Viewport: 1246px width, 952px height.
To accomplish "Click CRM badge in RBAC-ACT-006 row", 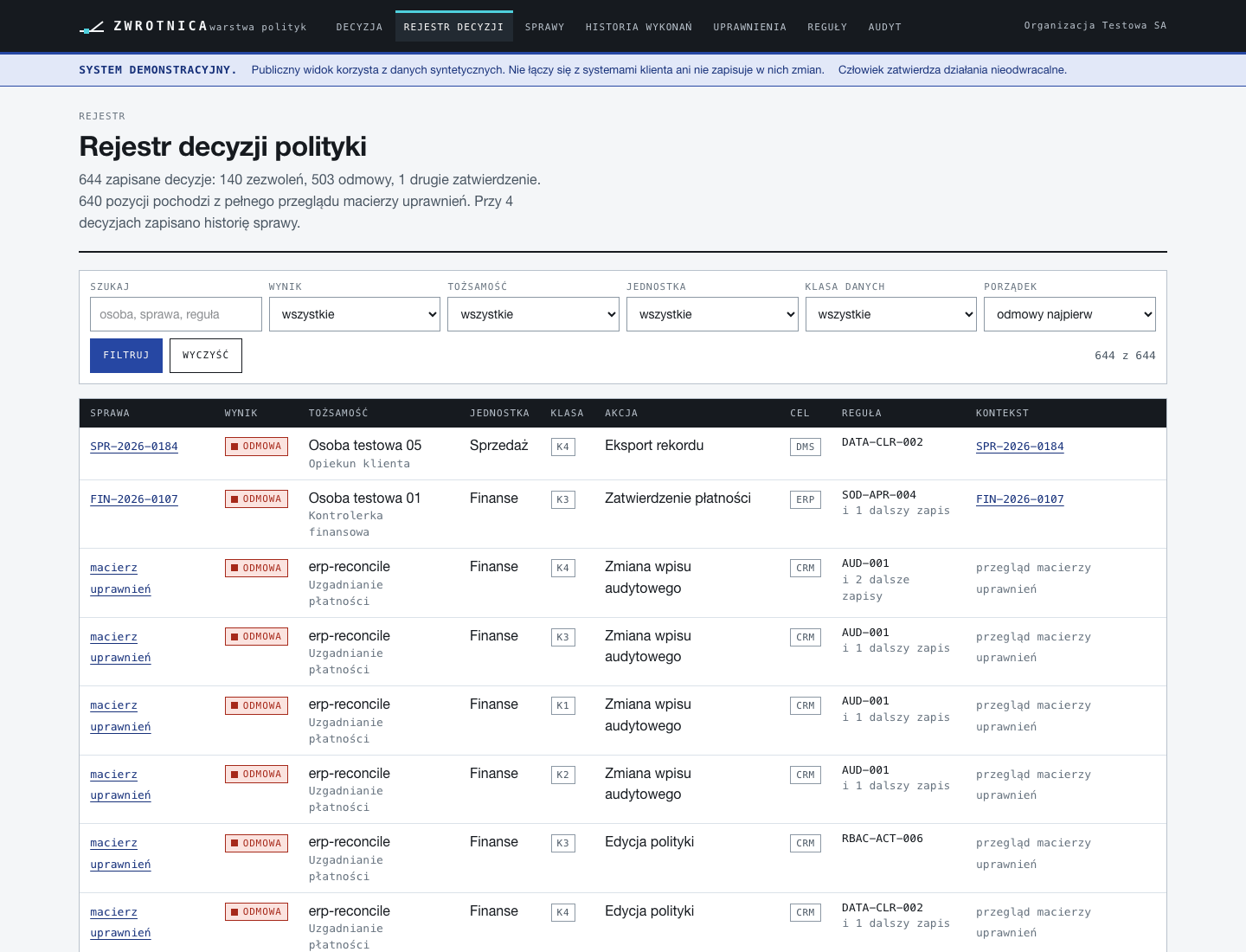I will (806, 843).
